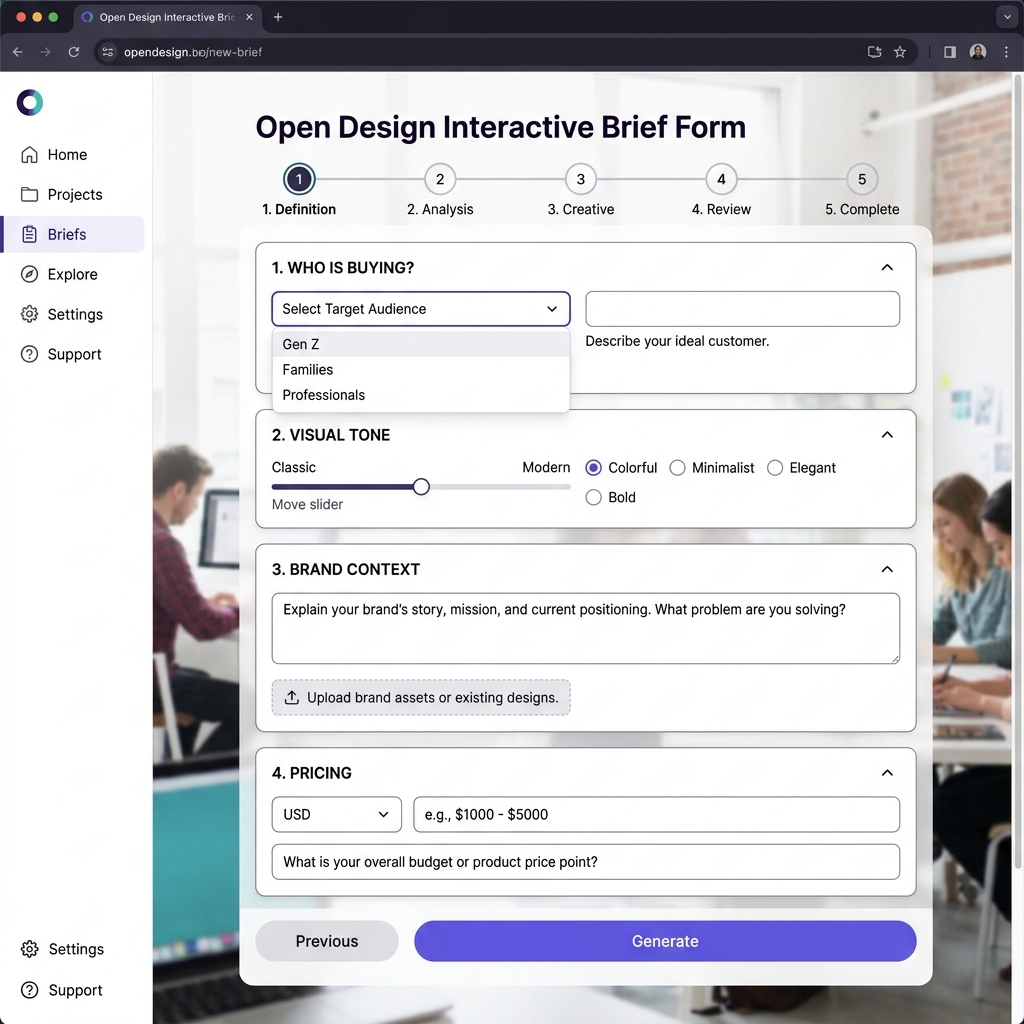Select the Colorful radio button
Viewport: 1024px width, 1024px height.
pos(593,468)
